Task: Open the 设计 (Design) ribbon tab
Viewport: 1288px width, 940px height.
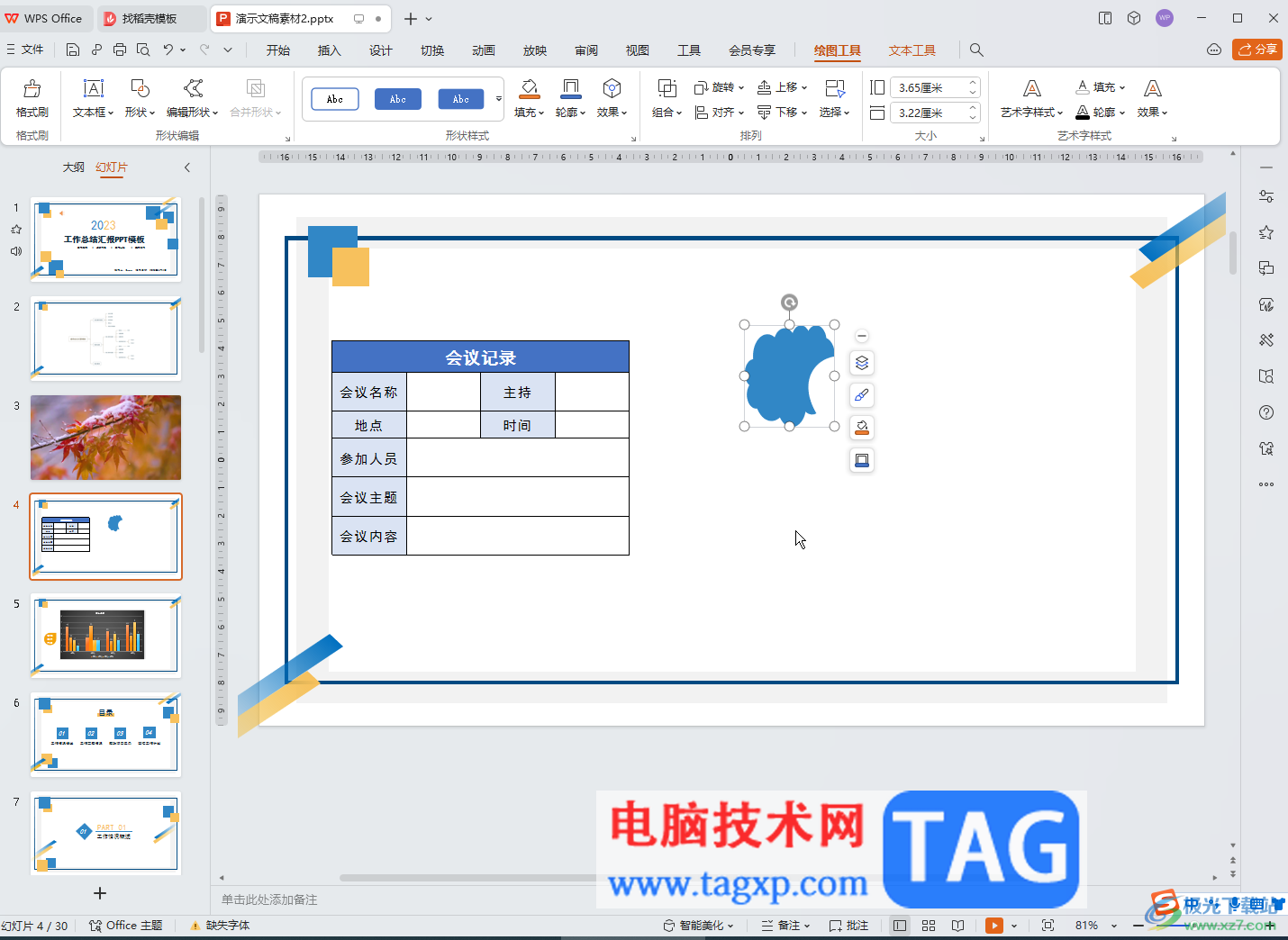Action: coord(381,50)
